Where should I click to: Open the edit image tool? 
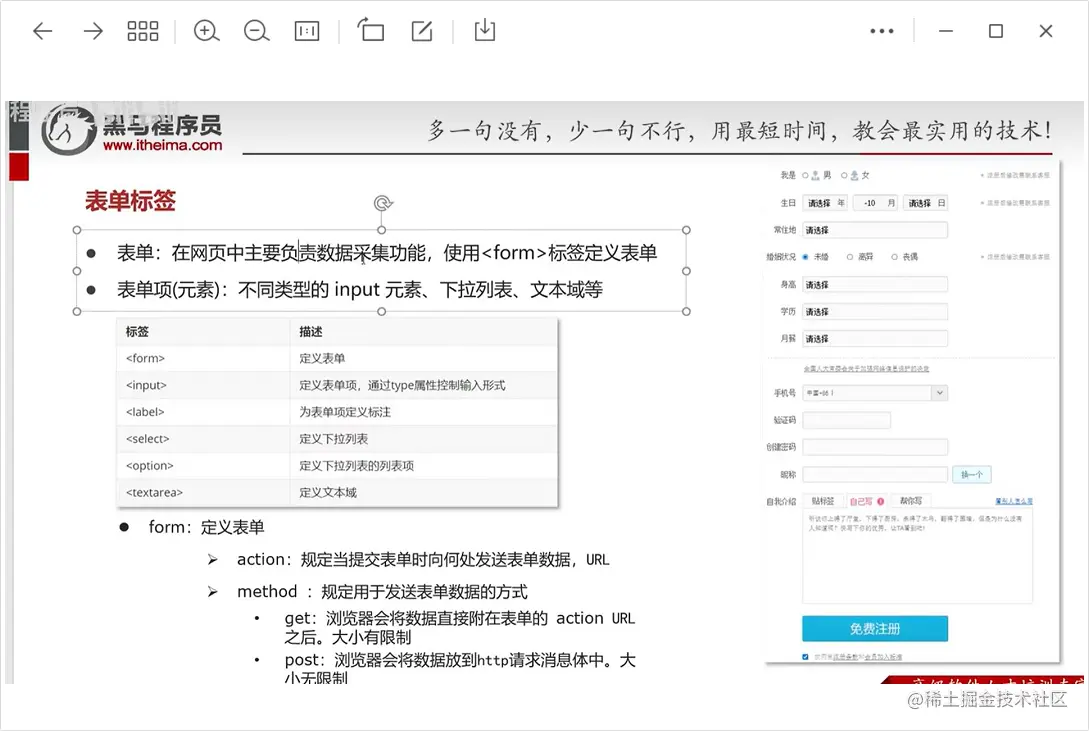422,31
